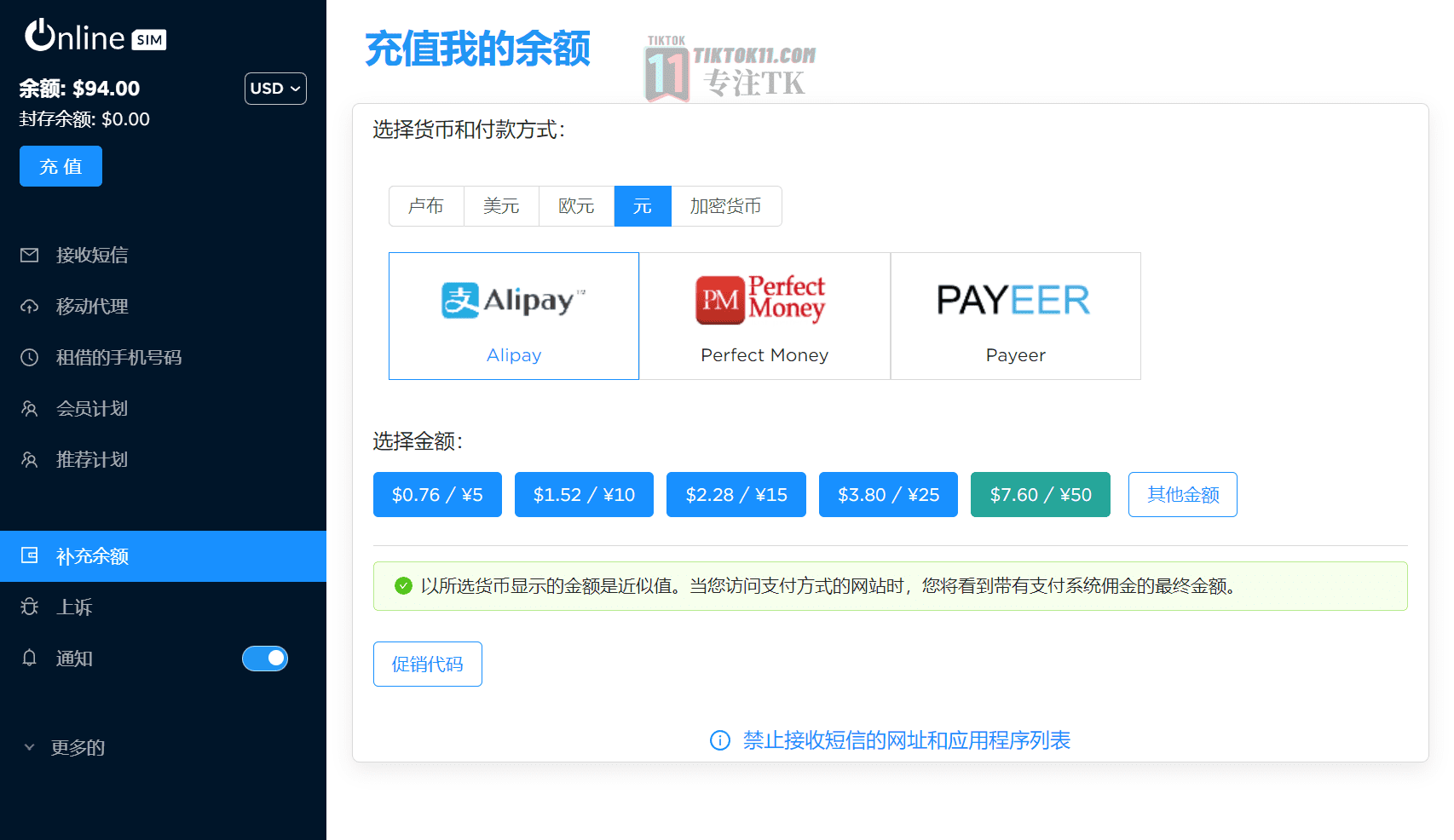The width and height of the screenshot is (1454, 840).
Task: Select the $7.60 / ¥50 amount
Action: point(1041,494)
